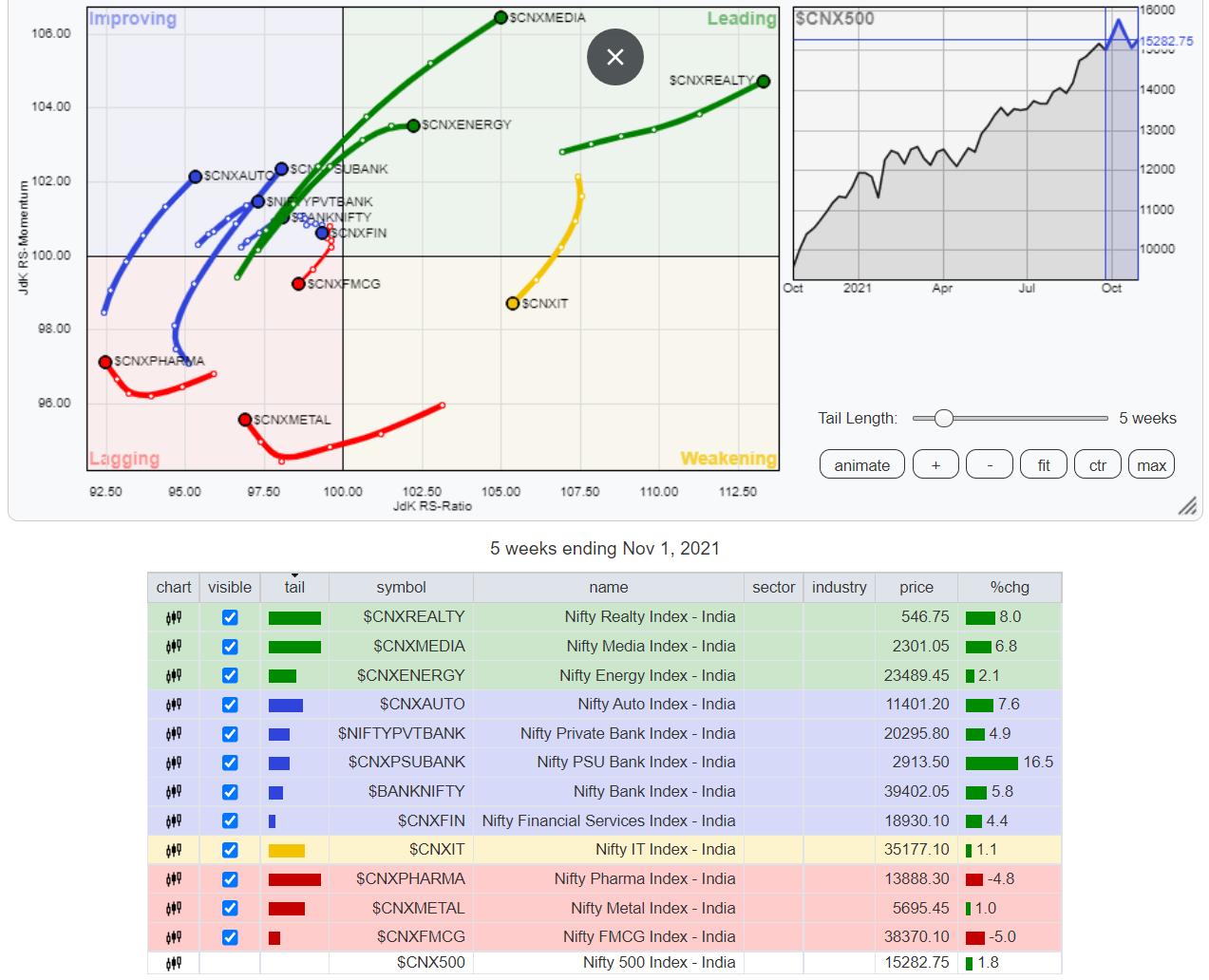The width and height of the screenshot is (1209, 980).
Task: Click chart icon in $CNXAUTO row
Action: coord(174,705)
